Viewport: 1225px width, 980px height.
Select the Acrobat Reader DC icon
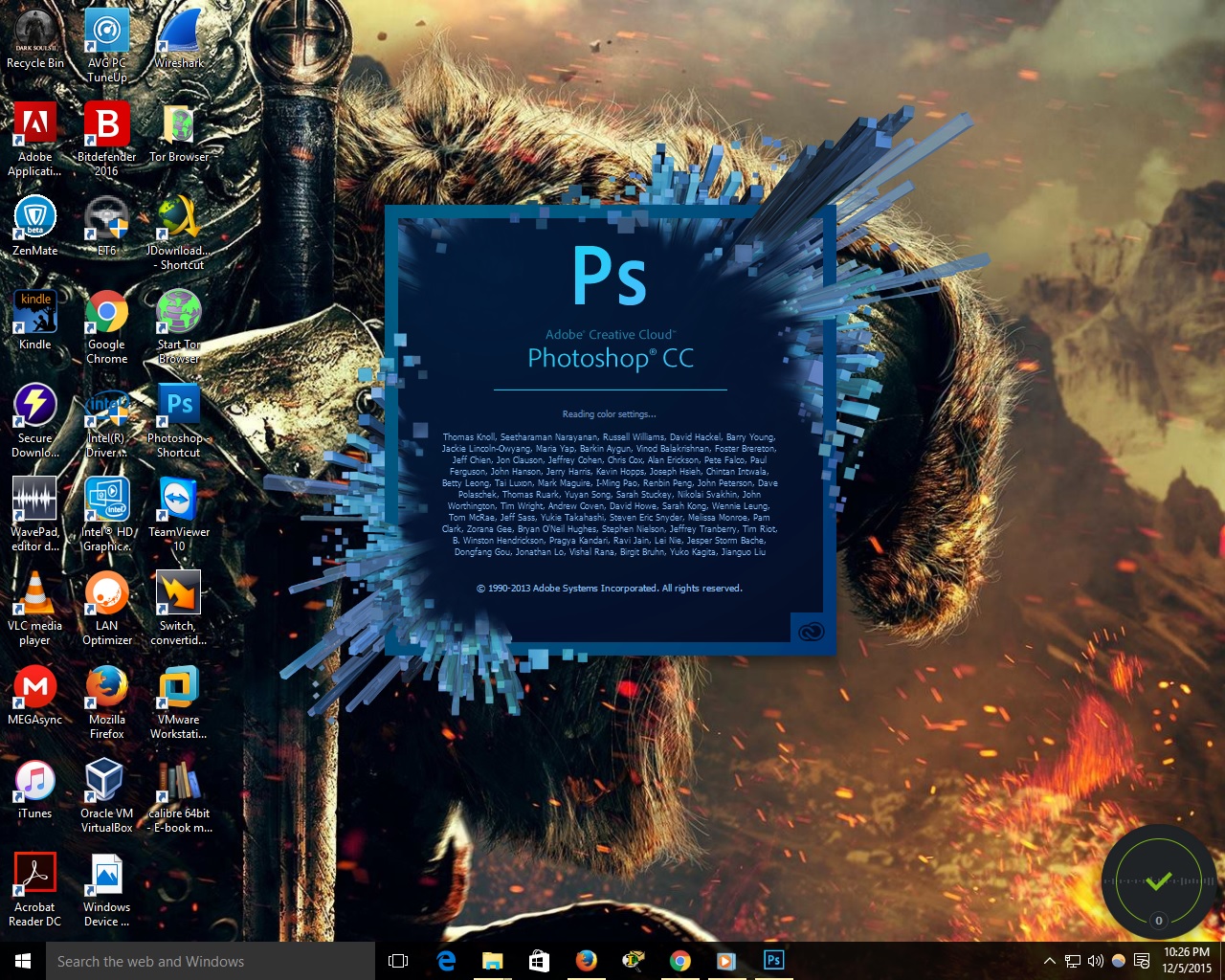click(35, 890)
